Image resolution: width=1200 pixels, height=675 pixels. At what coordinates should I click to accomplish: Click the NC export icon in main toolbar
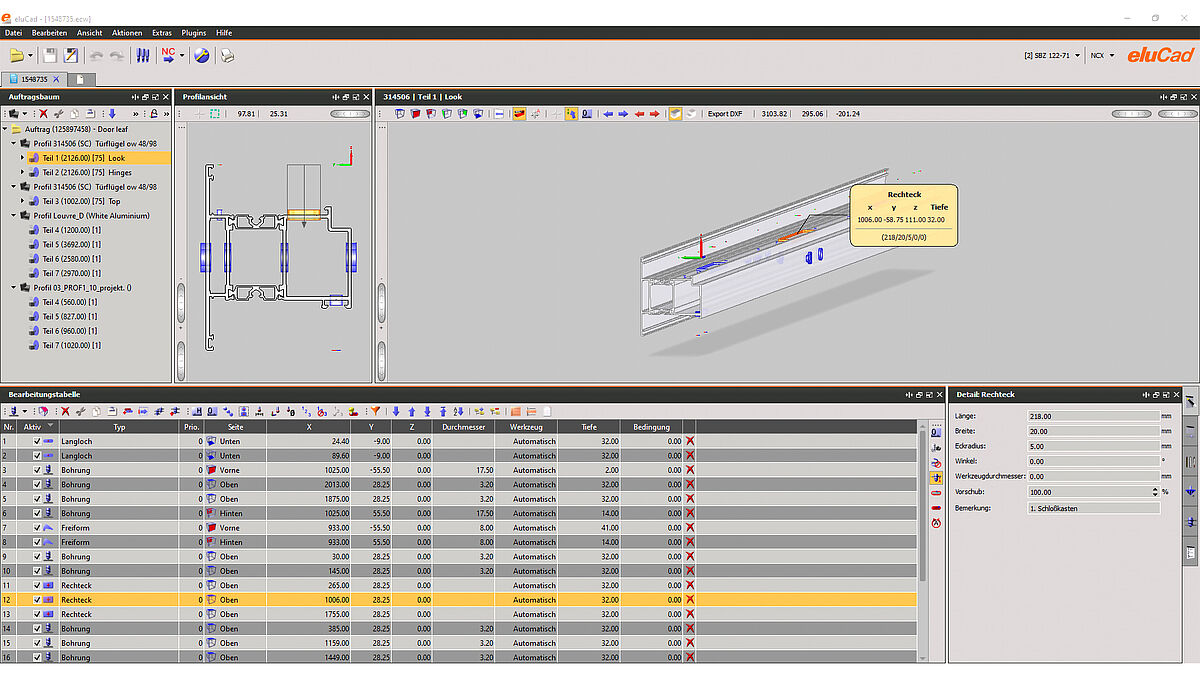coord(168,56)
